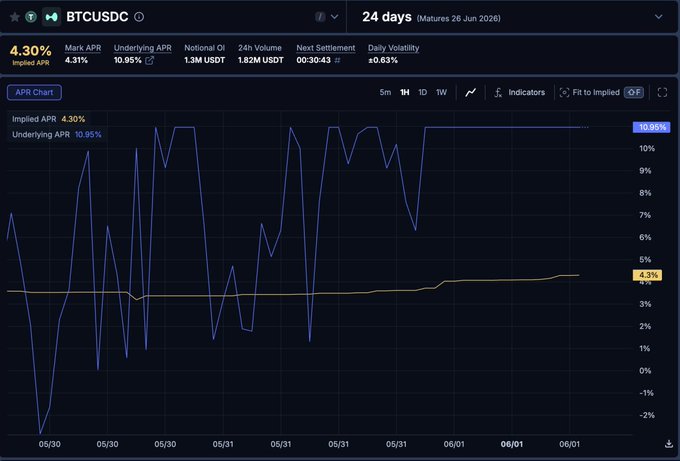The width and height of the screenshot is (680, 461).
Task: Click the Daily Volatility label
Action: pos(393,48)
